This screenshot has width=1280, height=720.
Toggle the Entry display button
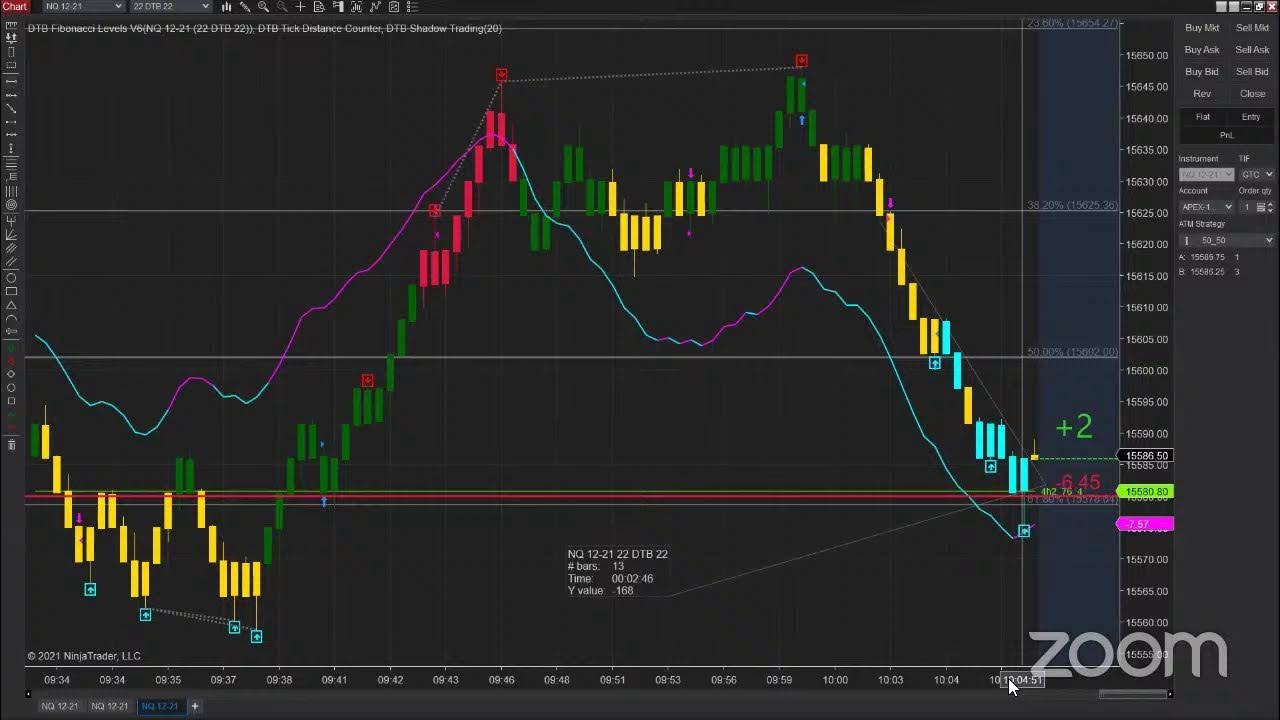[1251, 117]
